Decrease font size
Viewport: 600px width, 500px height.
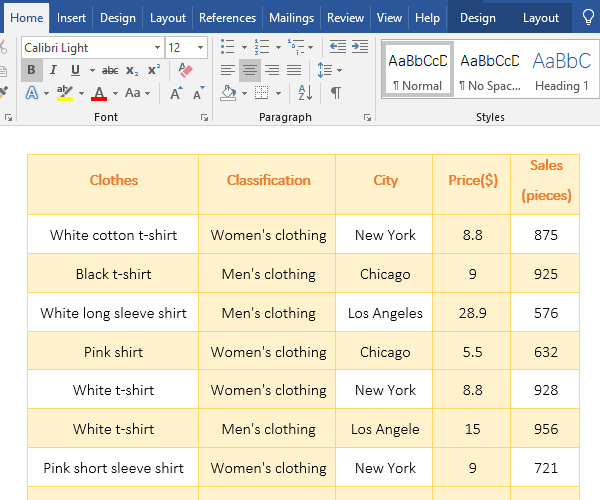198,93
